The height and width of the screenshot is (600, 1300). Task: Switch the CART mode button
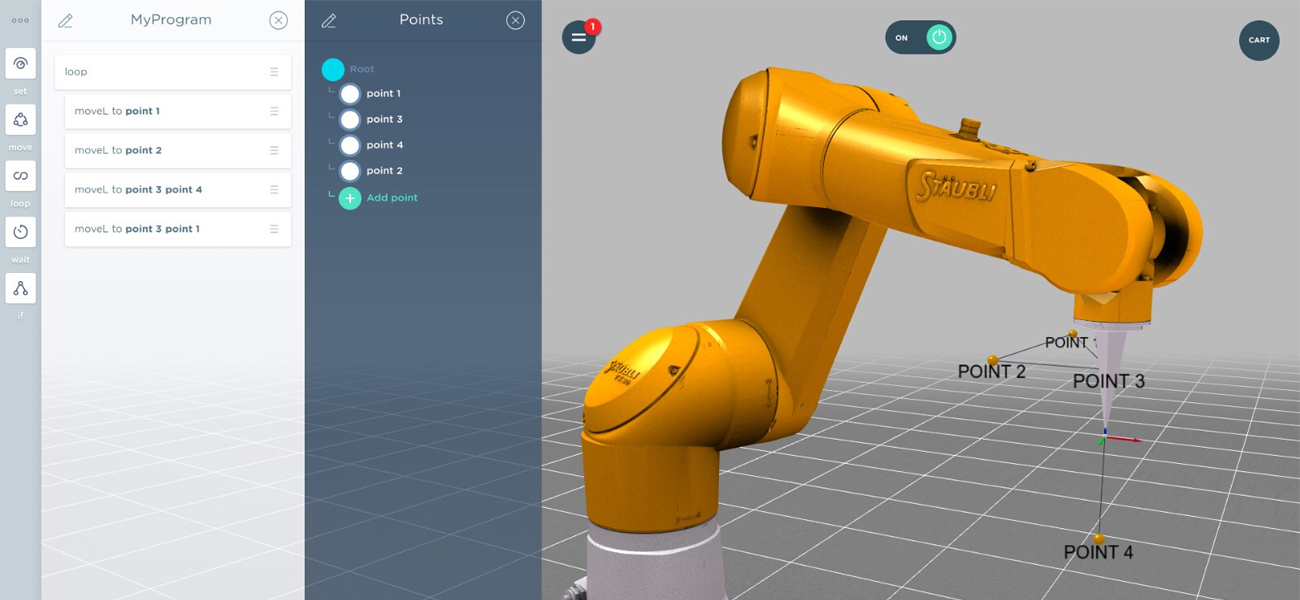(x=1258, y=41)
